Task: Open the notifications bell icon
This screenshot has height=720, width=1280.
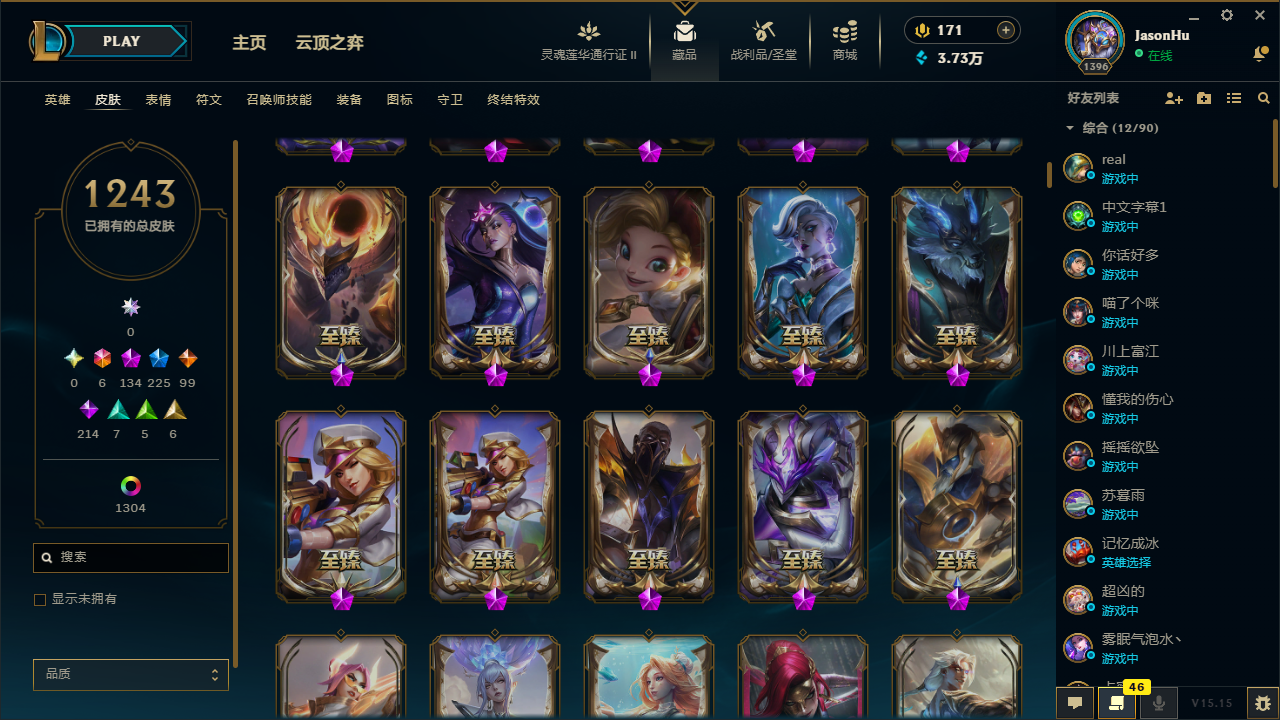Action: coord(1260,54)
